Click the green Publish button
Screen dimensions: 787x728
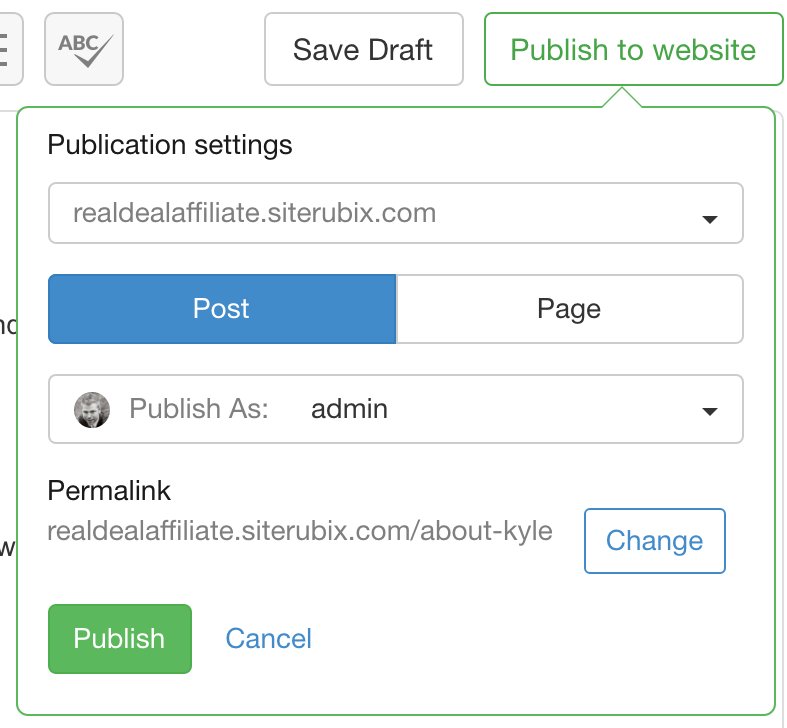[120, 639]
